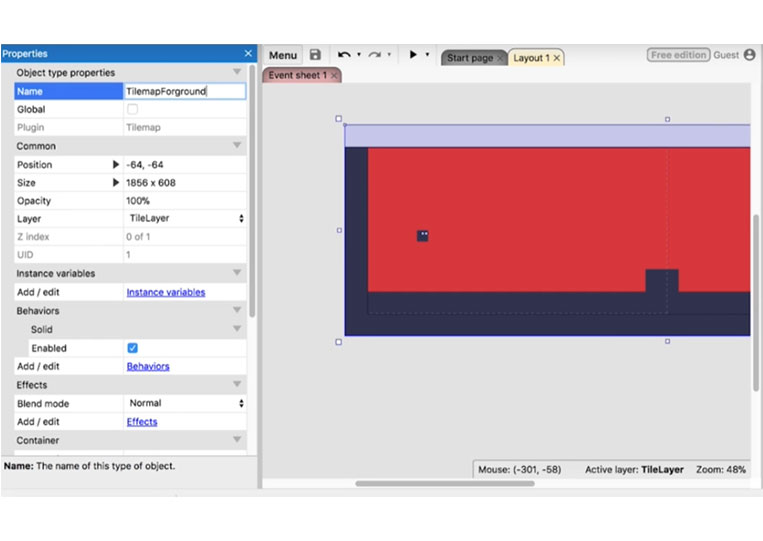This screenshot has width=763, height=541.
Task: Uncheck the Solid Enabled checkbox
Action: click(x=132, y=348)
